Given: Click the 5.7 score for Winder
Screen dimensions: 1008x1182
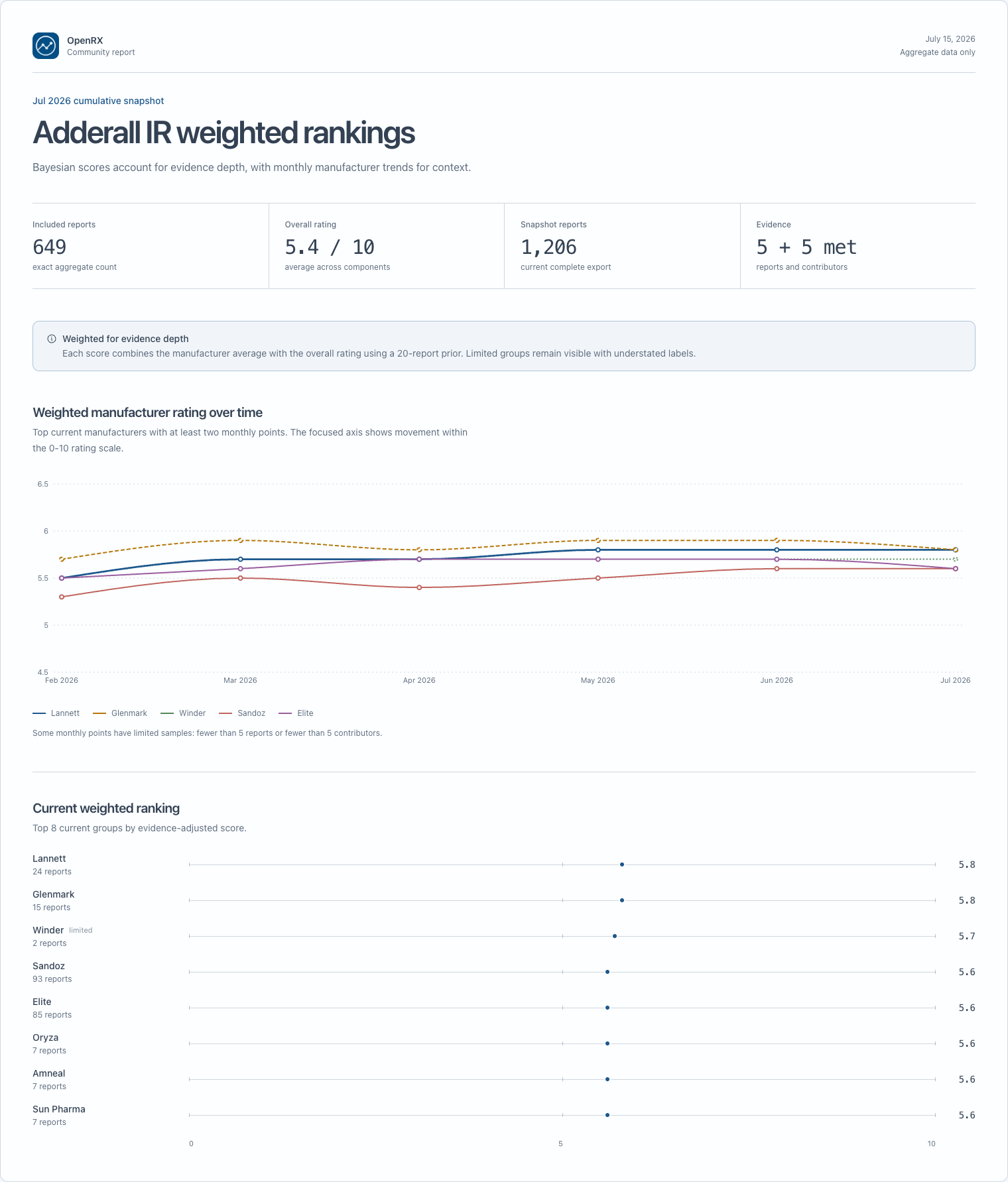Looking at the screenshot, I should point(967,936).
